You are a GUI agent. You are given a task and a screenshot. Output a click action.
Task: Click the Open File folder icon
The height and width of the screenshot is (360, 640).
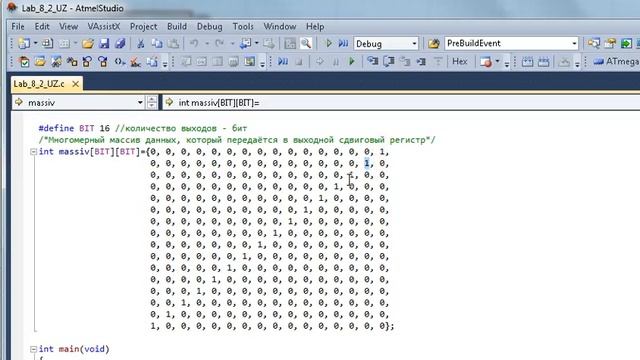coord(88,43)
